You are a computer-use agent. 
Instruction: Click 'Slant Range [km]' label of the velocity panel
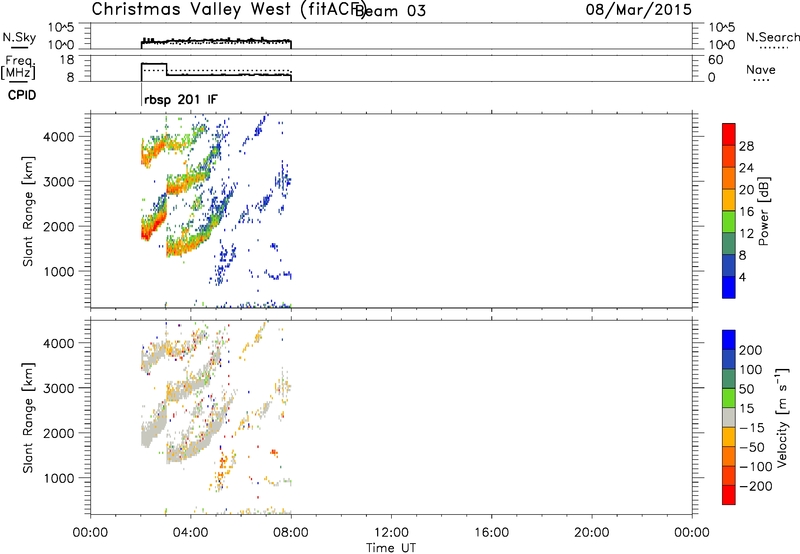coord(28,418)
